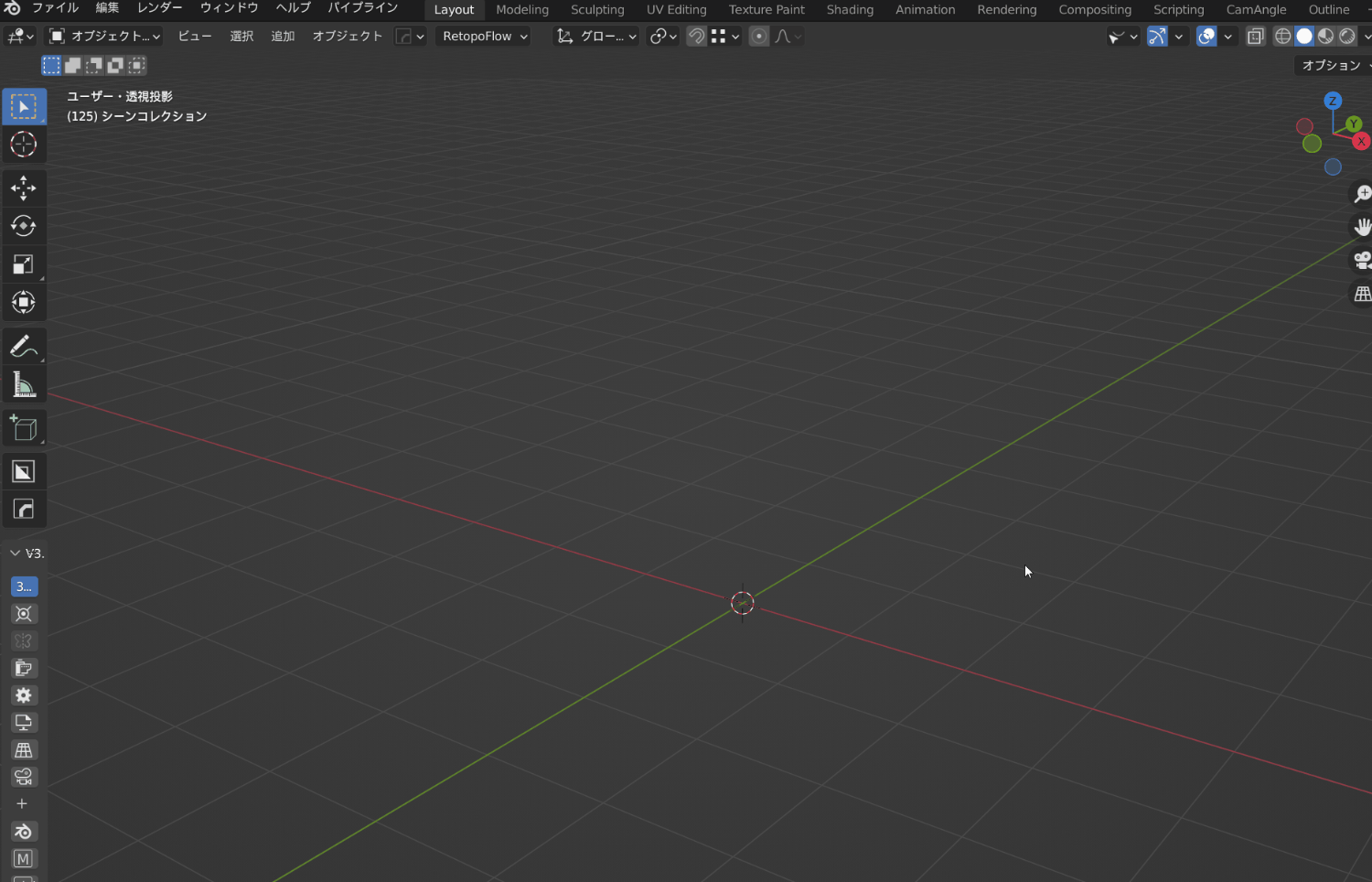The image size is (1372, 882).
Task: Open the Blender logo application menu
Action: [12, 8]
